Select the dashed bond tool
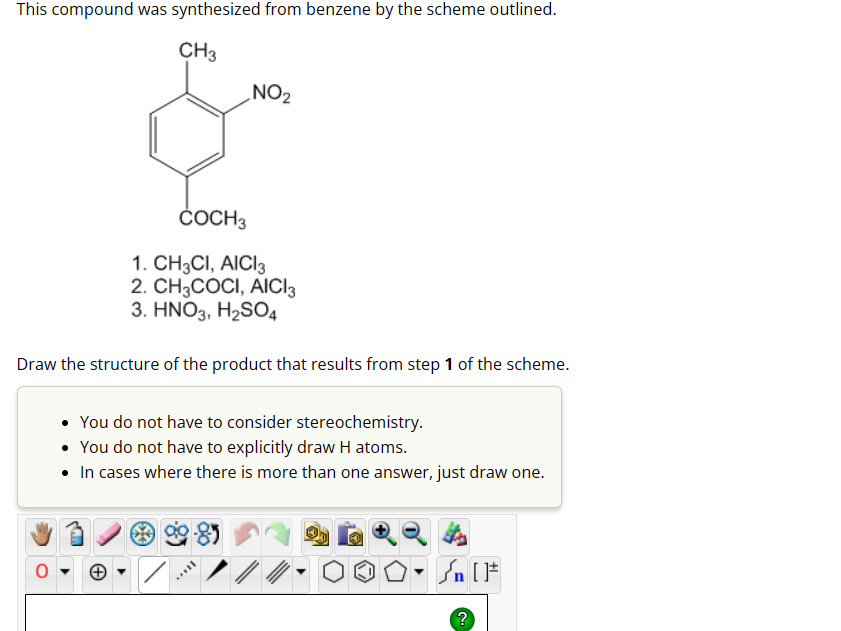The height and width of the screenshot is (631, 841). tap(186, 571)
